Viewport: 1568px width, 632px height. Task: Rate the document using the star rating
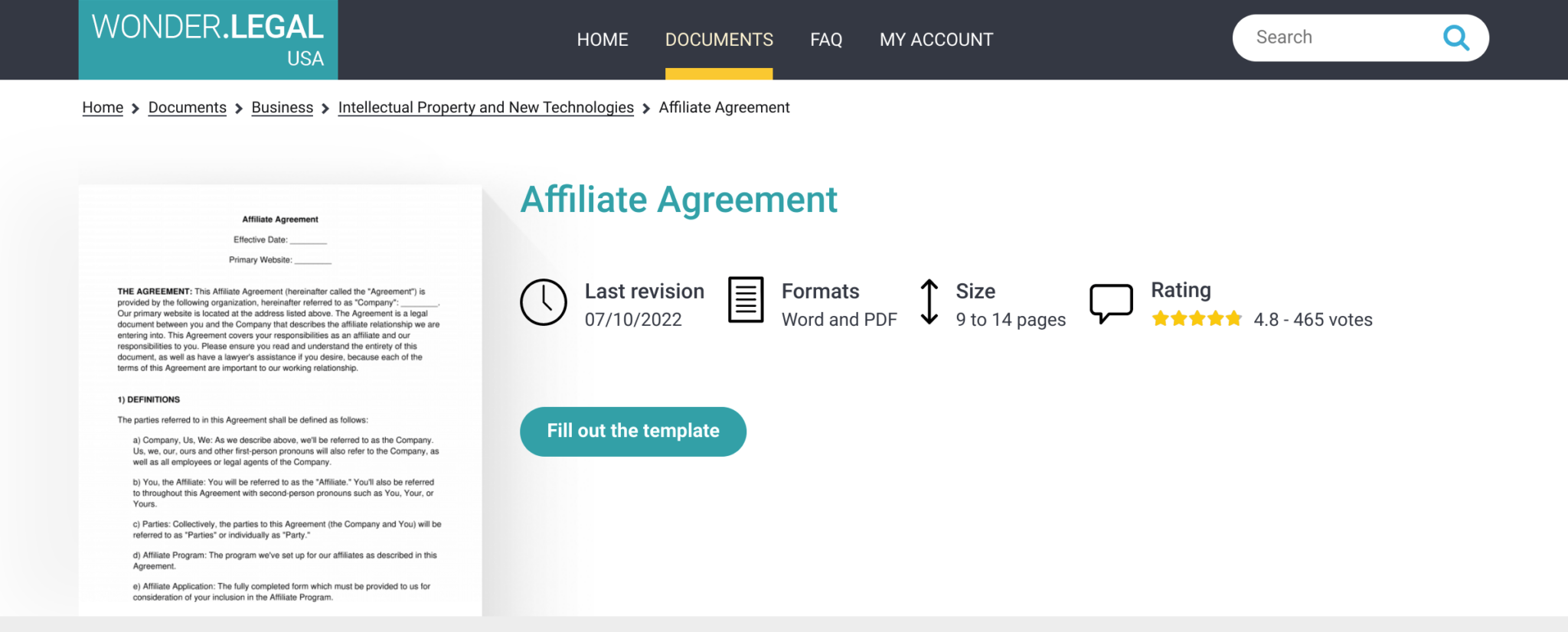(x=1197, y=318)
